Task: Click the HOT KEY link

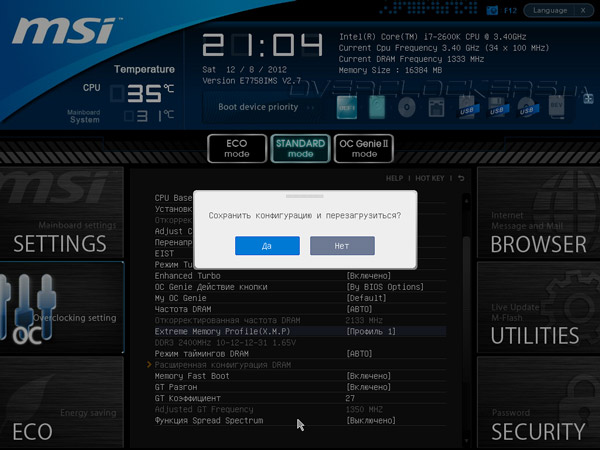Action: click(430, 178)
